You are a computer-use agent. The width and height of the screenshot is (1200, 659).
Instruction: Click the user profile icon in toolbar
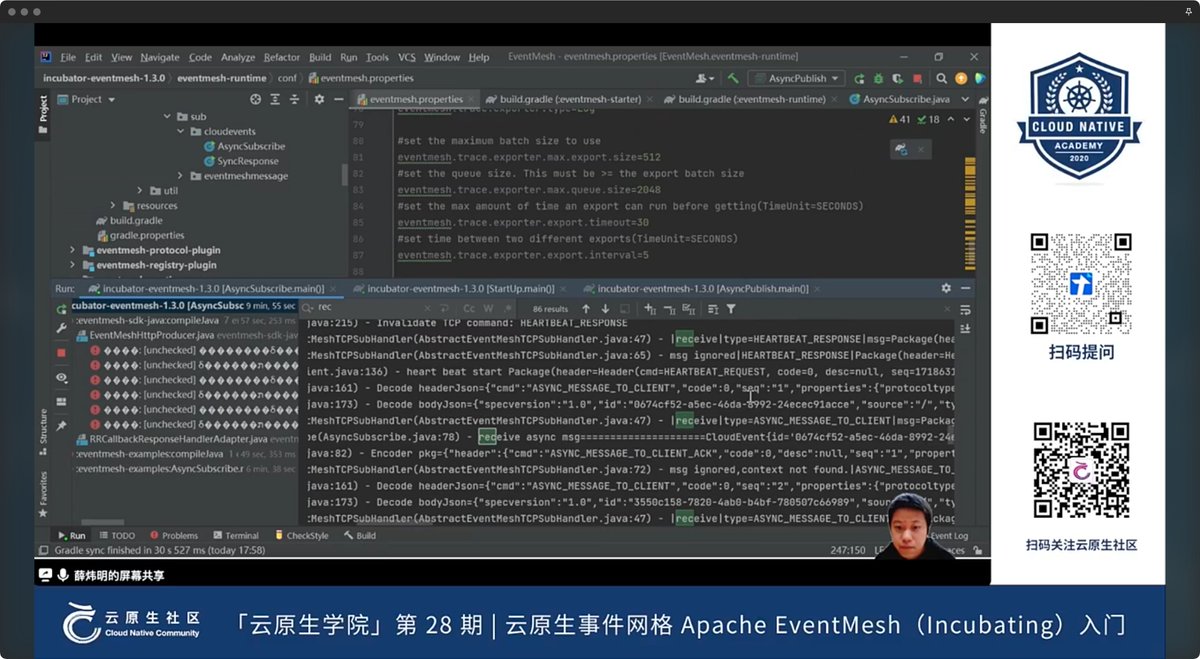(706, 78)
